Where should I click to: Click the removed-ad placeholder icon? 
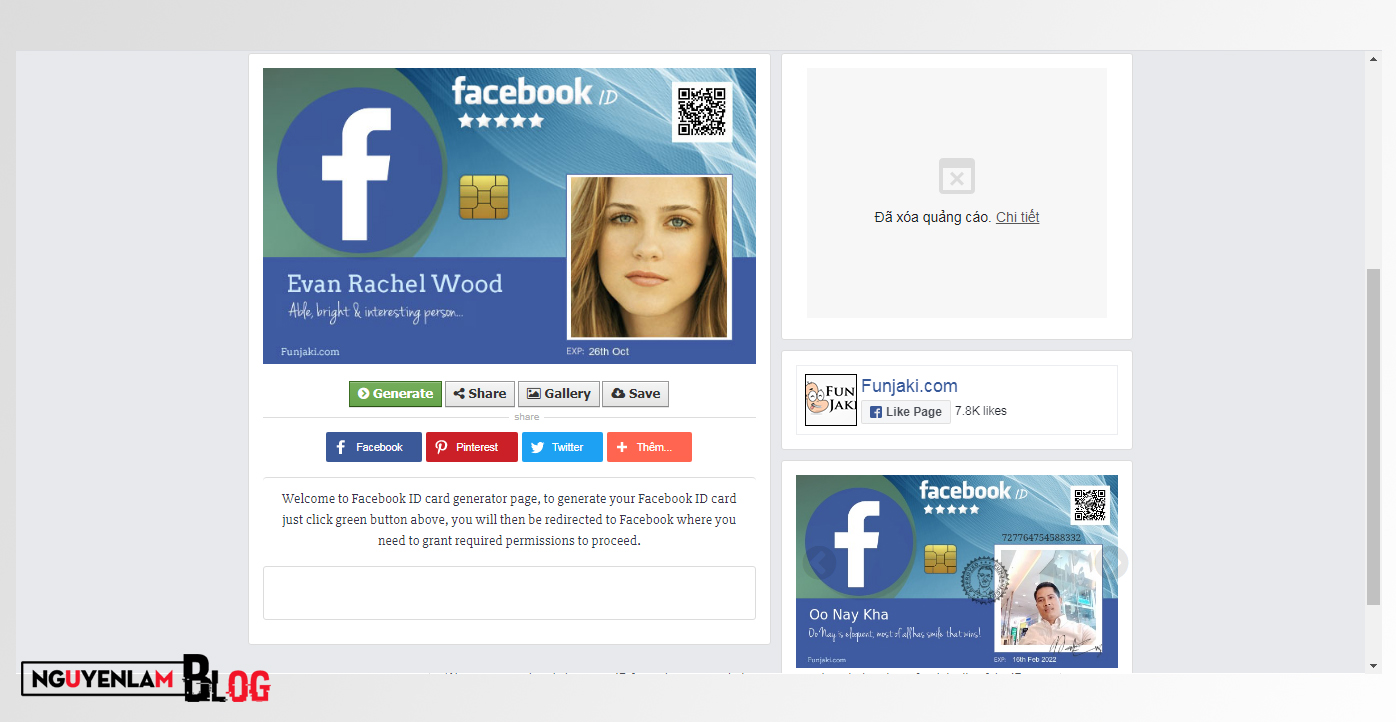pos(957,177)
